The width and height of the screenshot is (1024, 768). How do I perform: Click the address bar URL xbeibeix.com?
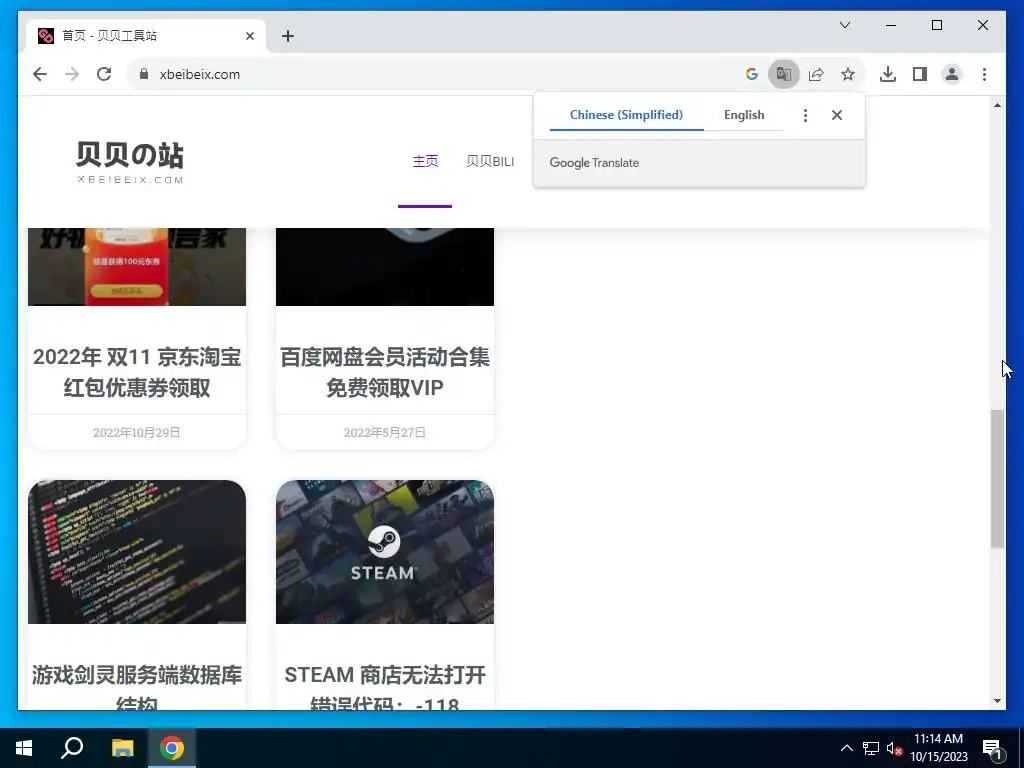pos(200,74)
